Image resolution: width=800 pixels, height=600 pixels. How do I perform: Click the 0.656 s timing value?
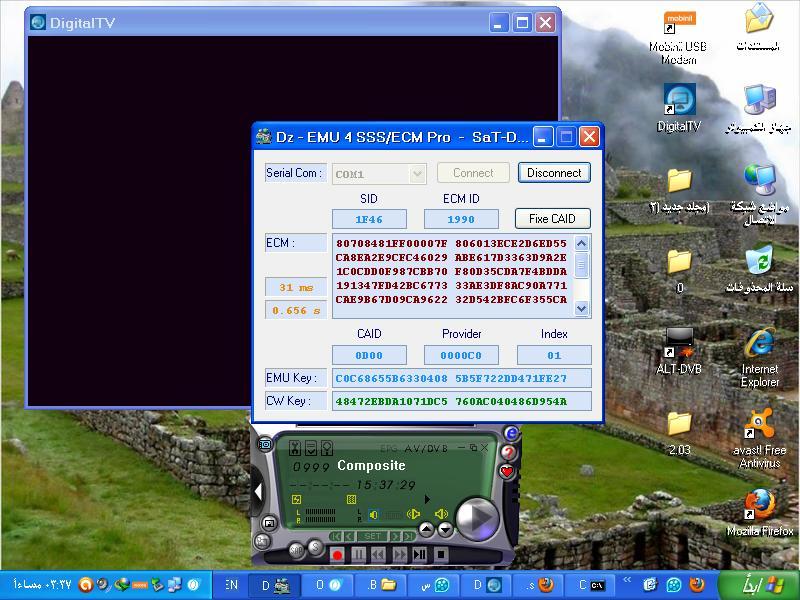pyautogui.click(x=296, y=310)
